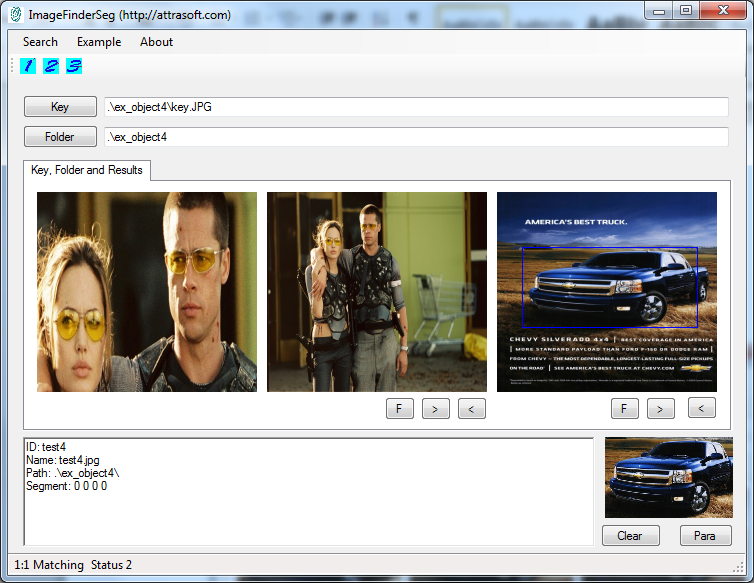Click the toolbar icon numbered 2

click(x=51, y=66)
